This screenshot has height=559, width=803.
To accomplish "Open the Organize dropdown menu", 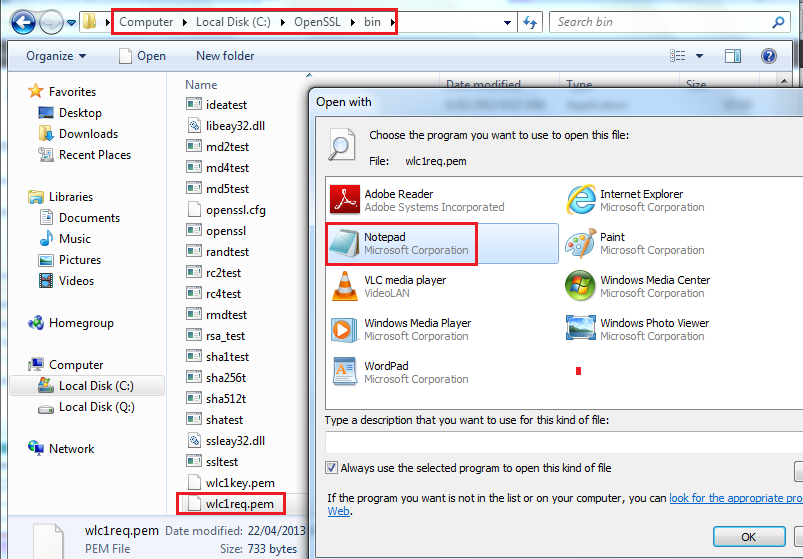I will click(56, 56).
